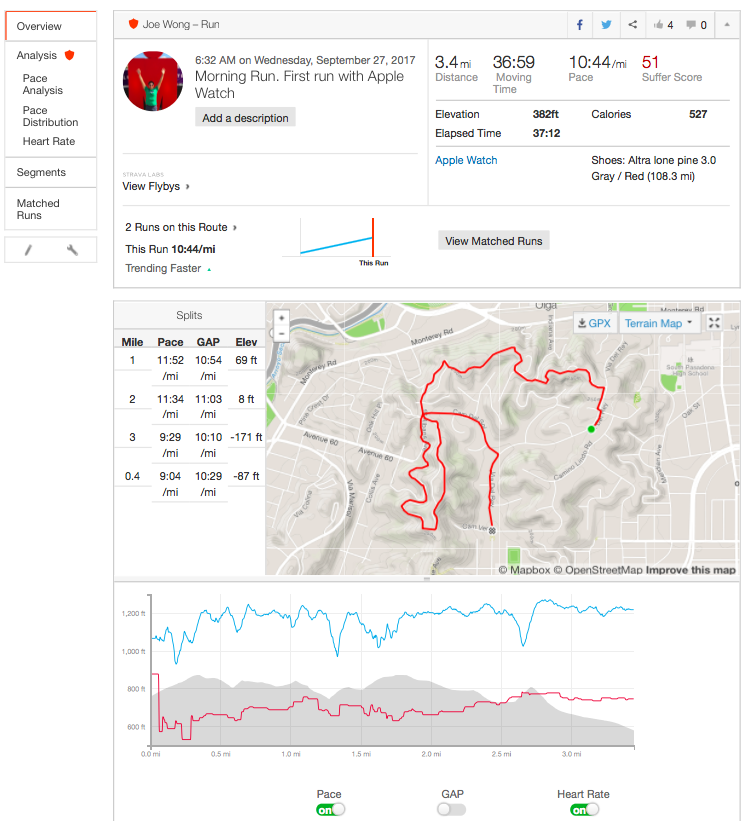Screen dimensions: 756x821
Task: Go to Pace Analysis in the sidebar
Action: point(43,84)
